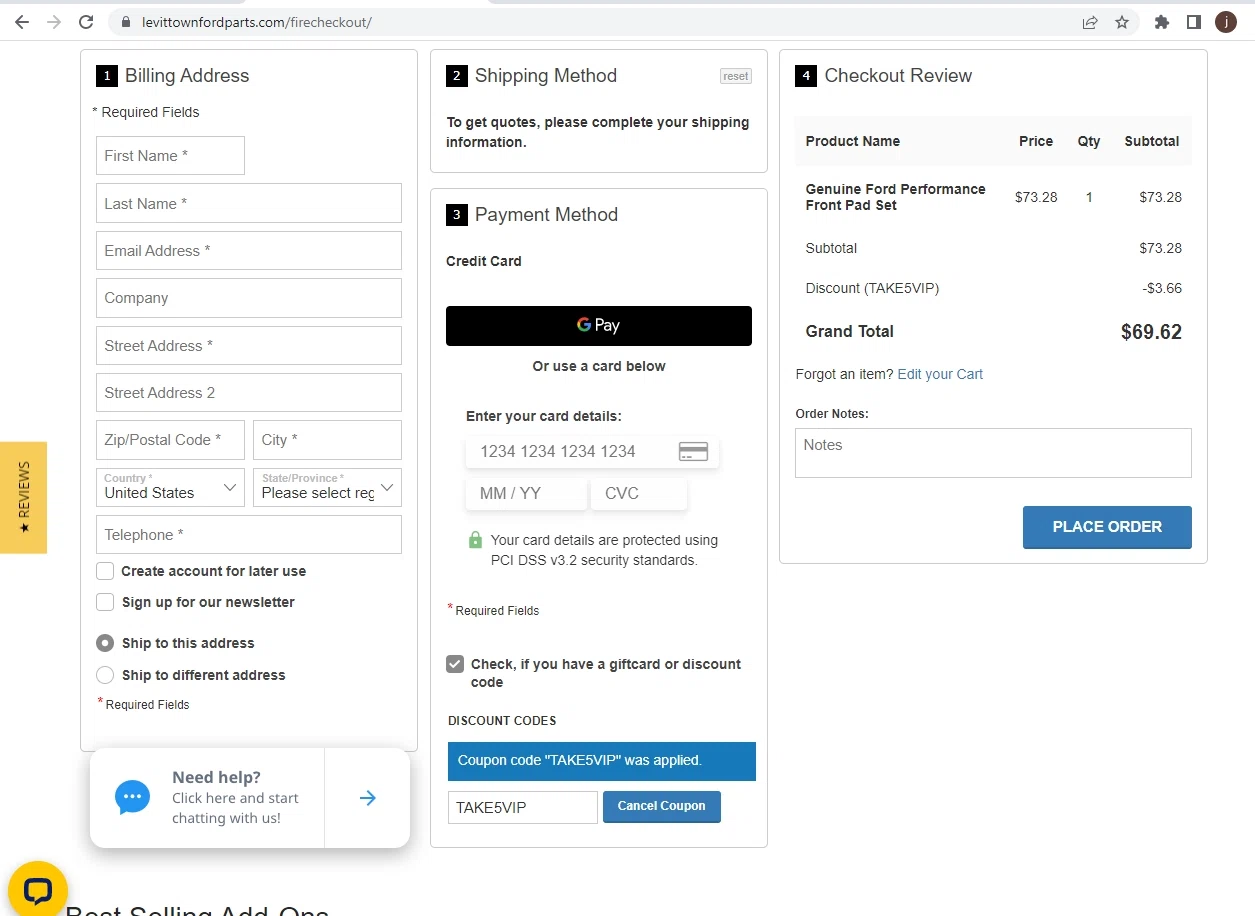Click the Street Address 2 field

pos(249,393)
